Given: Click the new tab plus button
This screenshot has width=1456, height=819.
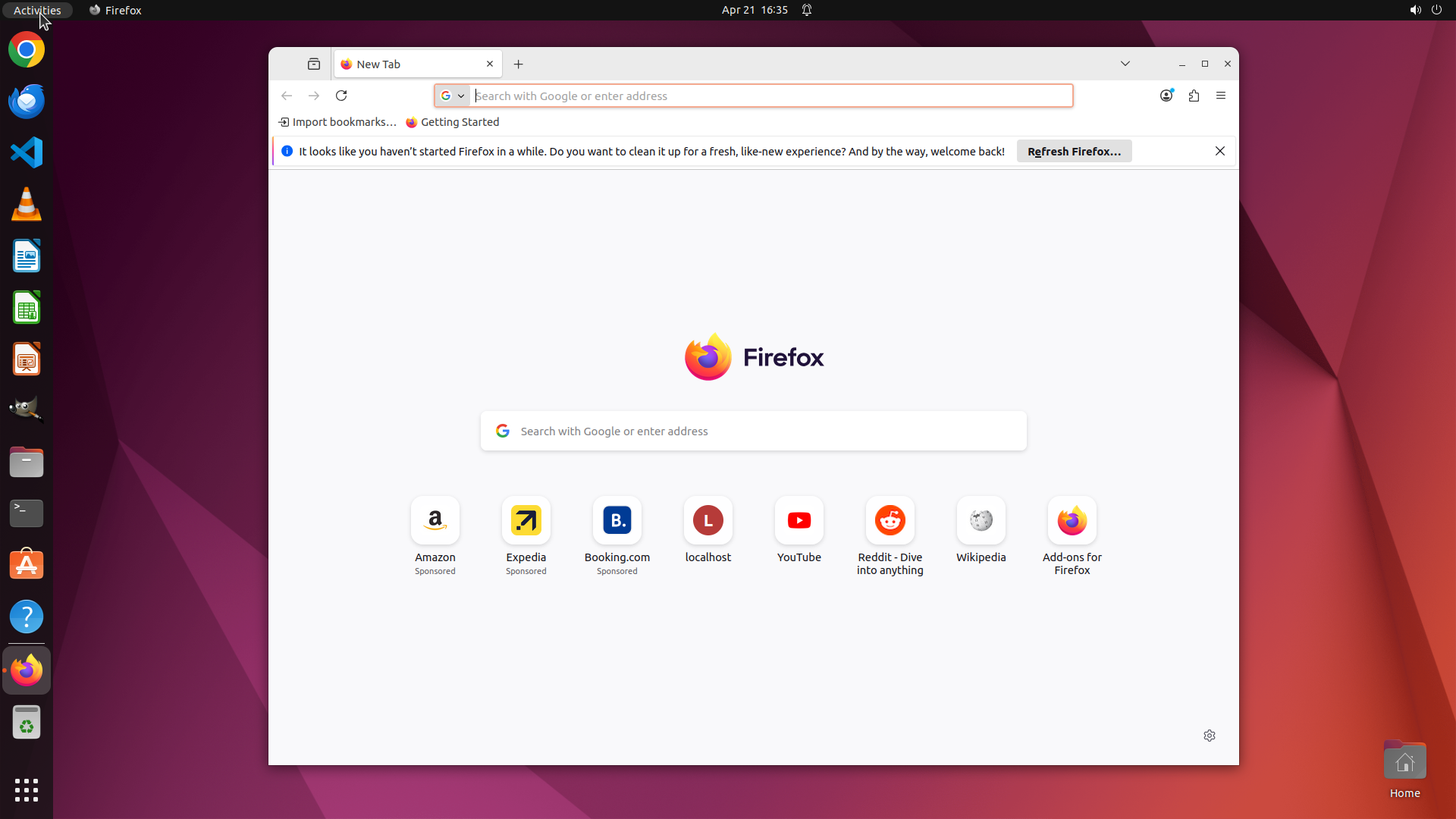Looking at the screenshot, I should [519, 64].
